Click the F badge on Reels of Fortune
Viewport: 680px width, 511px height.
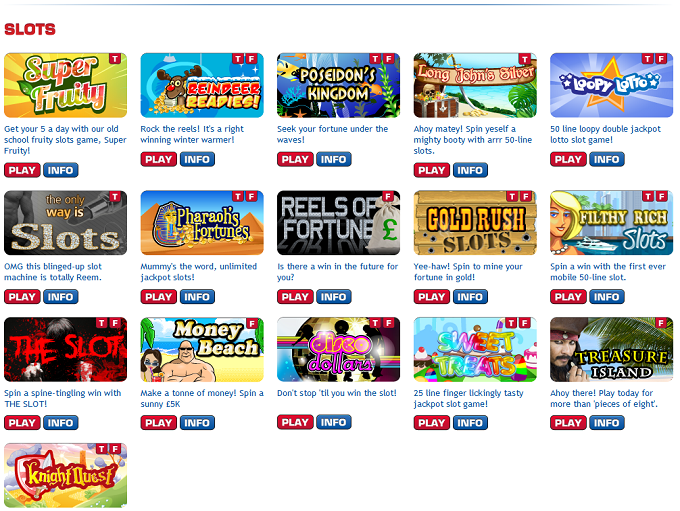[x=388, y=196]
